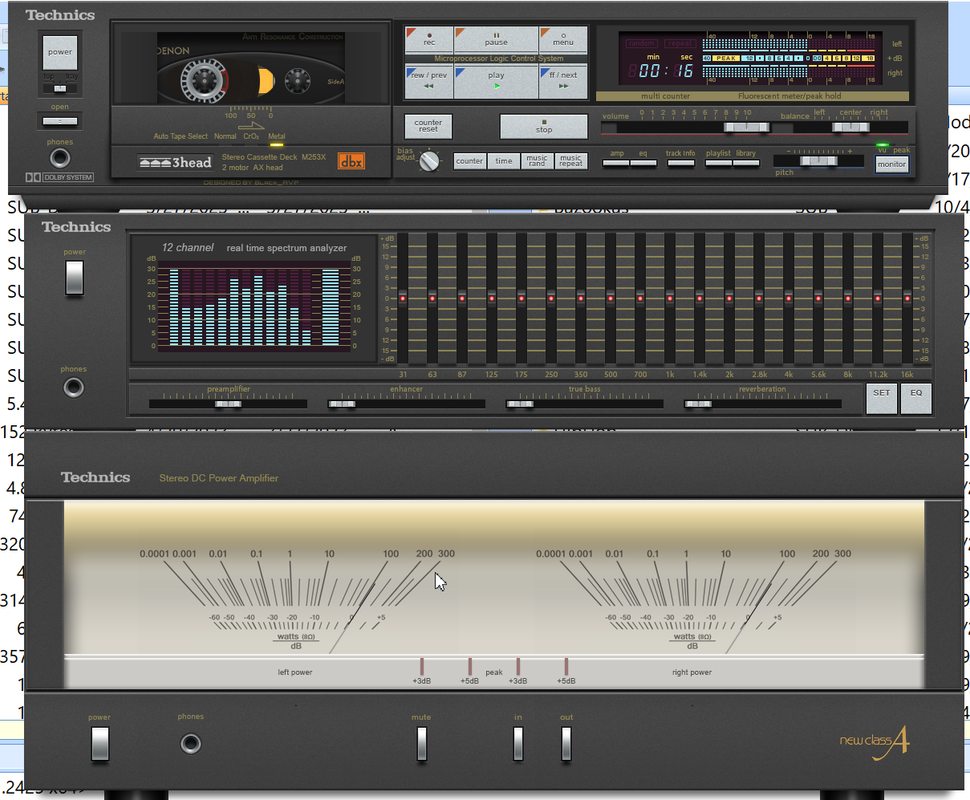Click the phones jack on the power amplifier
Image resolution: width=970 pixels, height=800 pixels.
[x=191, y=743]
